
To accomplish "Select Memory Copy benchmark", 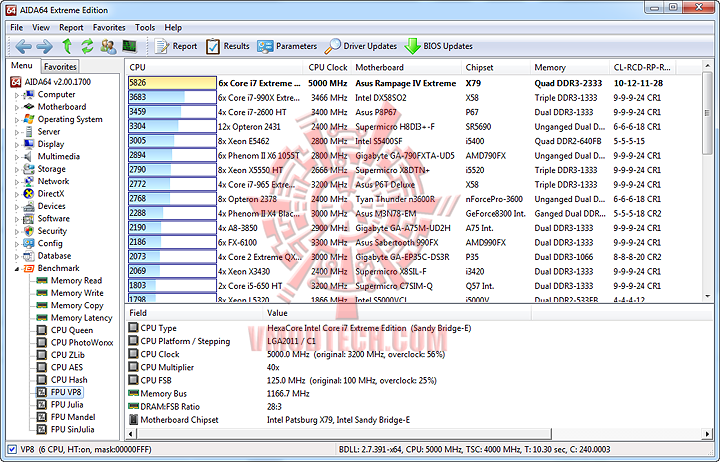I will 77,305.
